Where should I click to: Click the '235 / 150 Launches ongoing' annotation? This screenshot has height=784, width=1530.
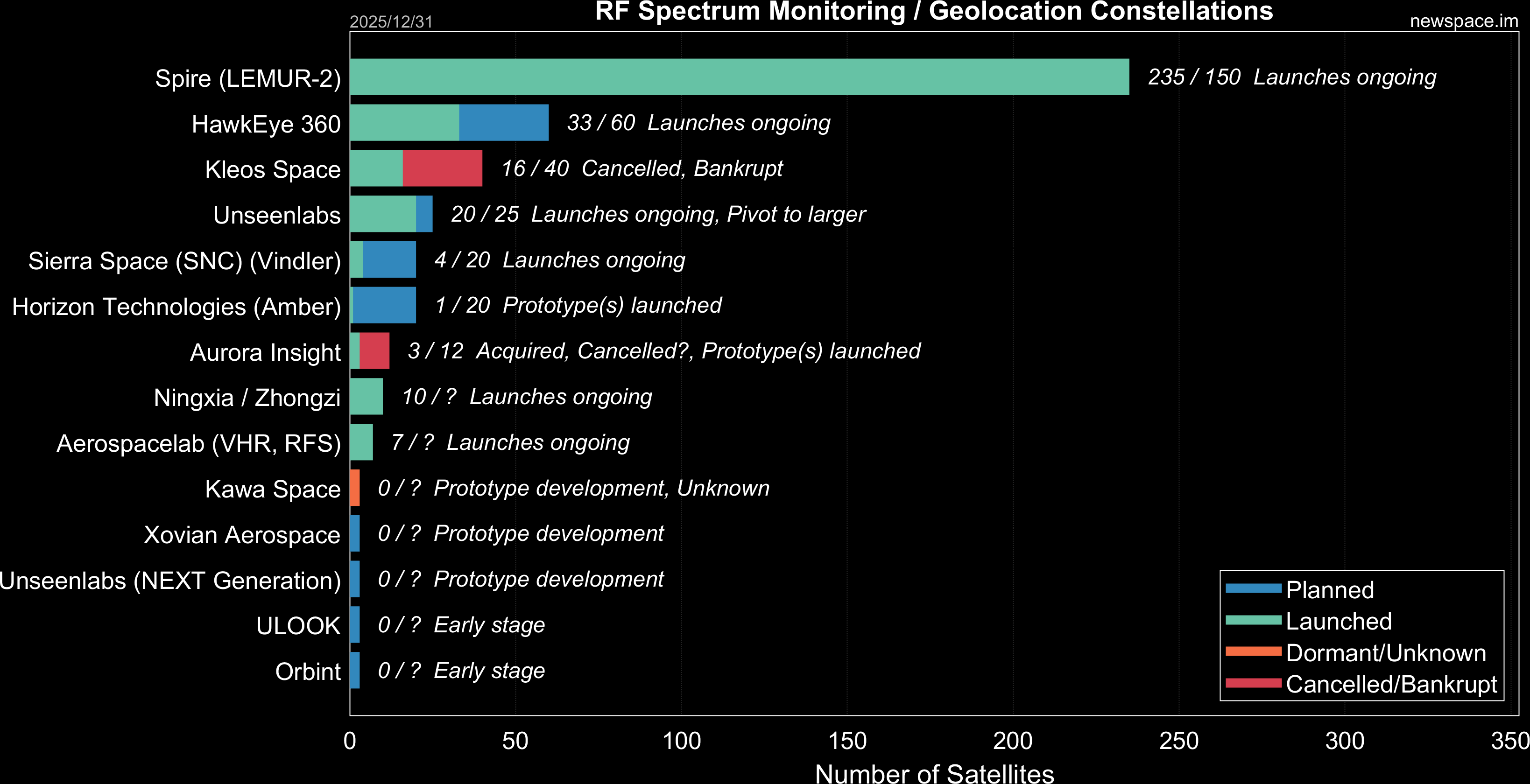(1292, 77)
